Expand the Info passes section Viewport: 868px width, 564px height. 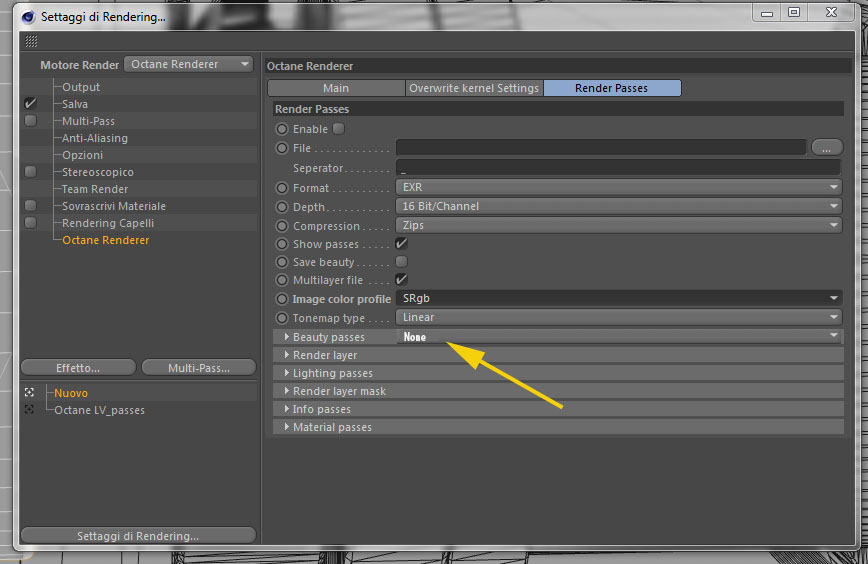287,409
